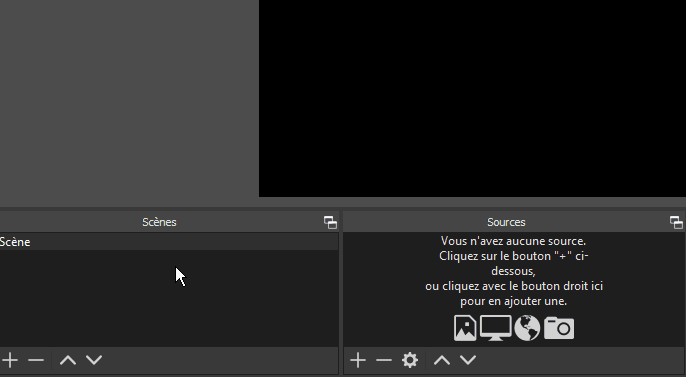This screenshot has width=686, height=377.
Task: Select the Scène item in list
Action: 169,242
